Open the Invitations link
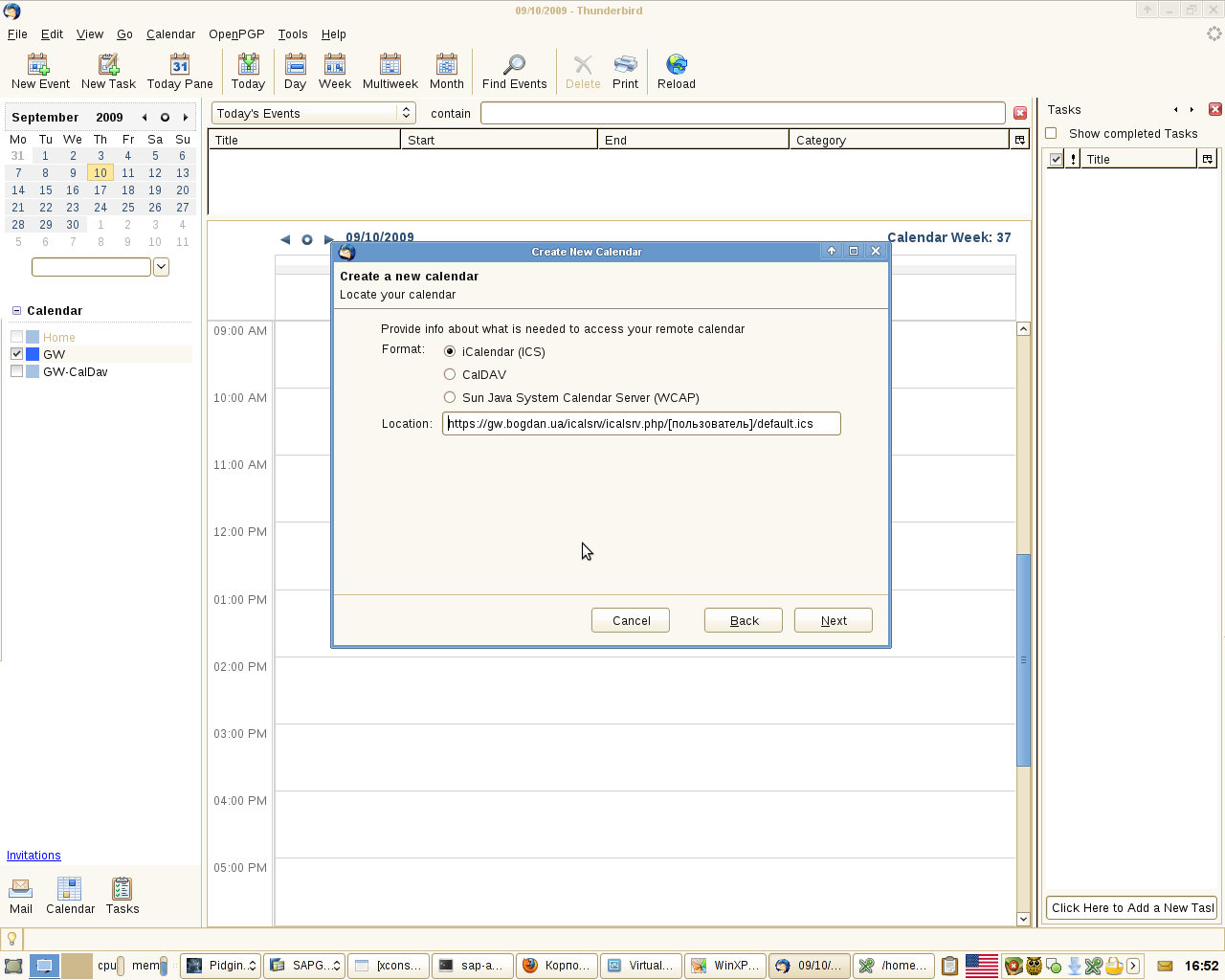 pyautogui.click(x=33, y=856)
